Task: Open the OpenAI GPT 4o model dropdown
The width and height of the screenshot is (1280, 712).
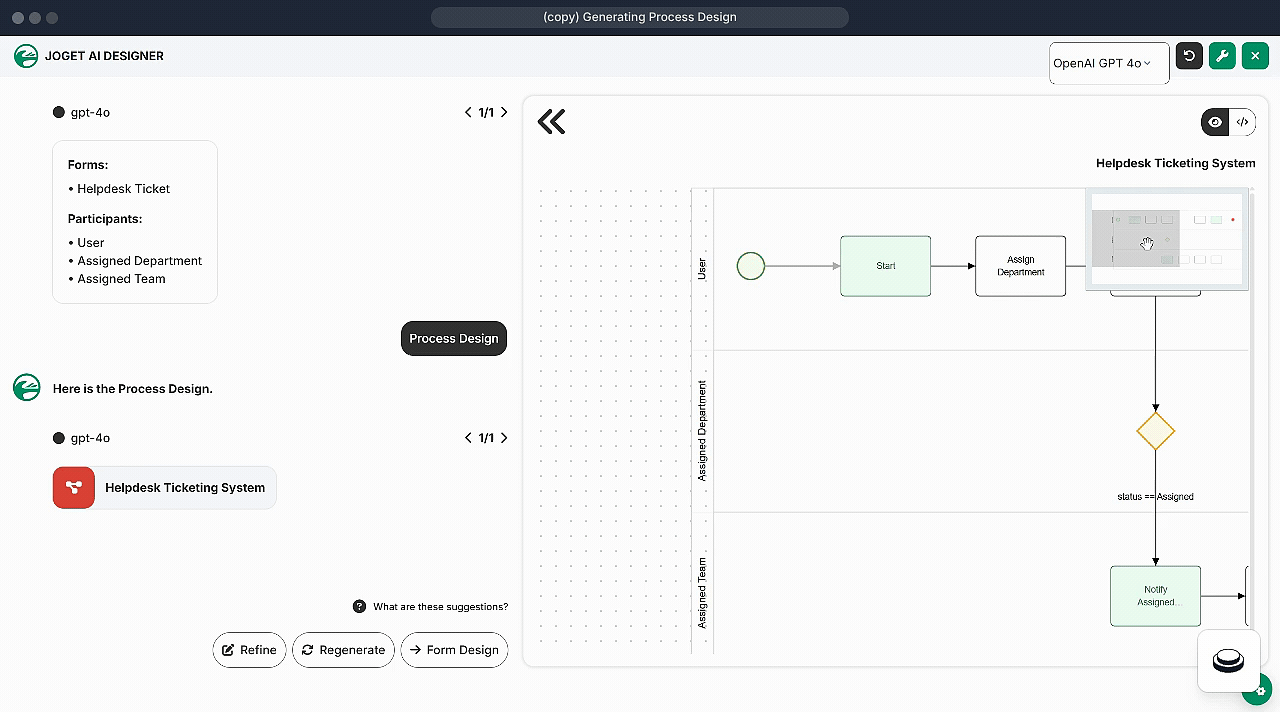Action: (1108, 63)
